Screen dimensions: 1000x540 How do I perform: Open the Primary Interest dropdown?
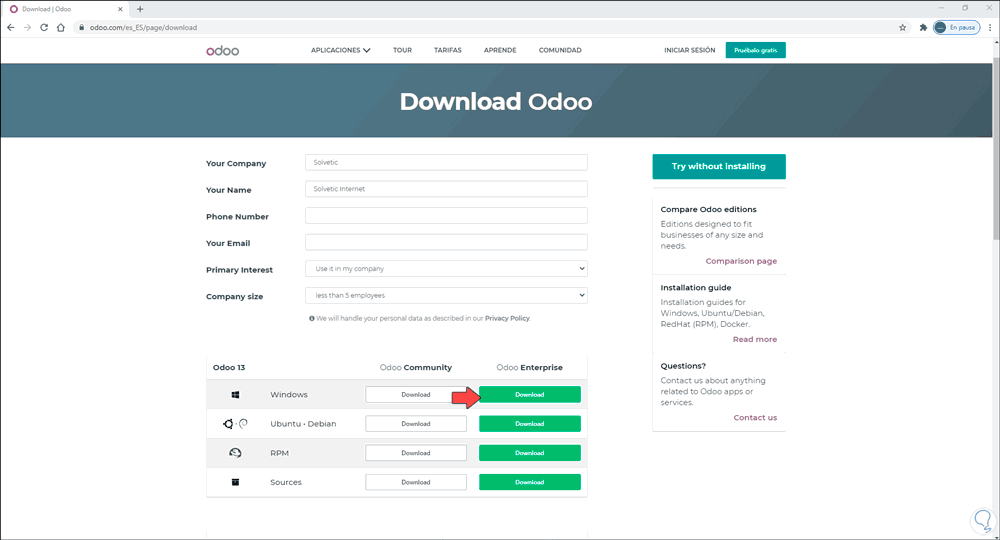[x=446, y=268]
